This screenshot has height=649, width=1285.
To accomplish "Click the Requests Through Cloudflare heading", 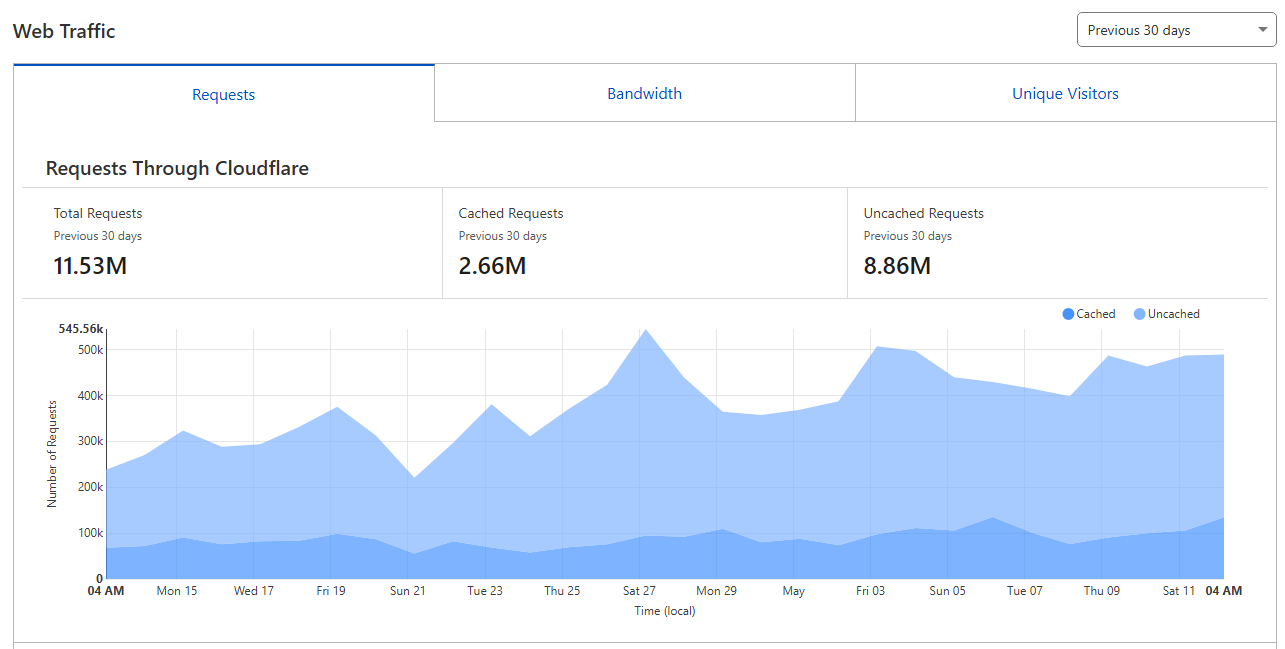I will (177, 168).
